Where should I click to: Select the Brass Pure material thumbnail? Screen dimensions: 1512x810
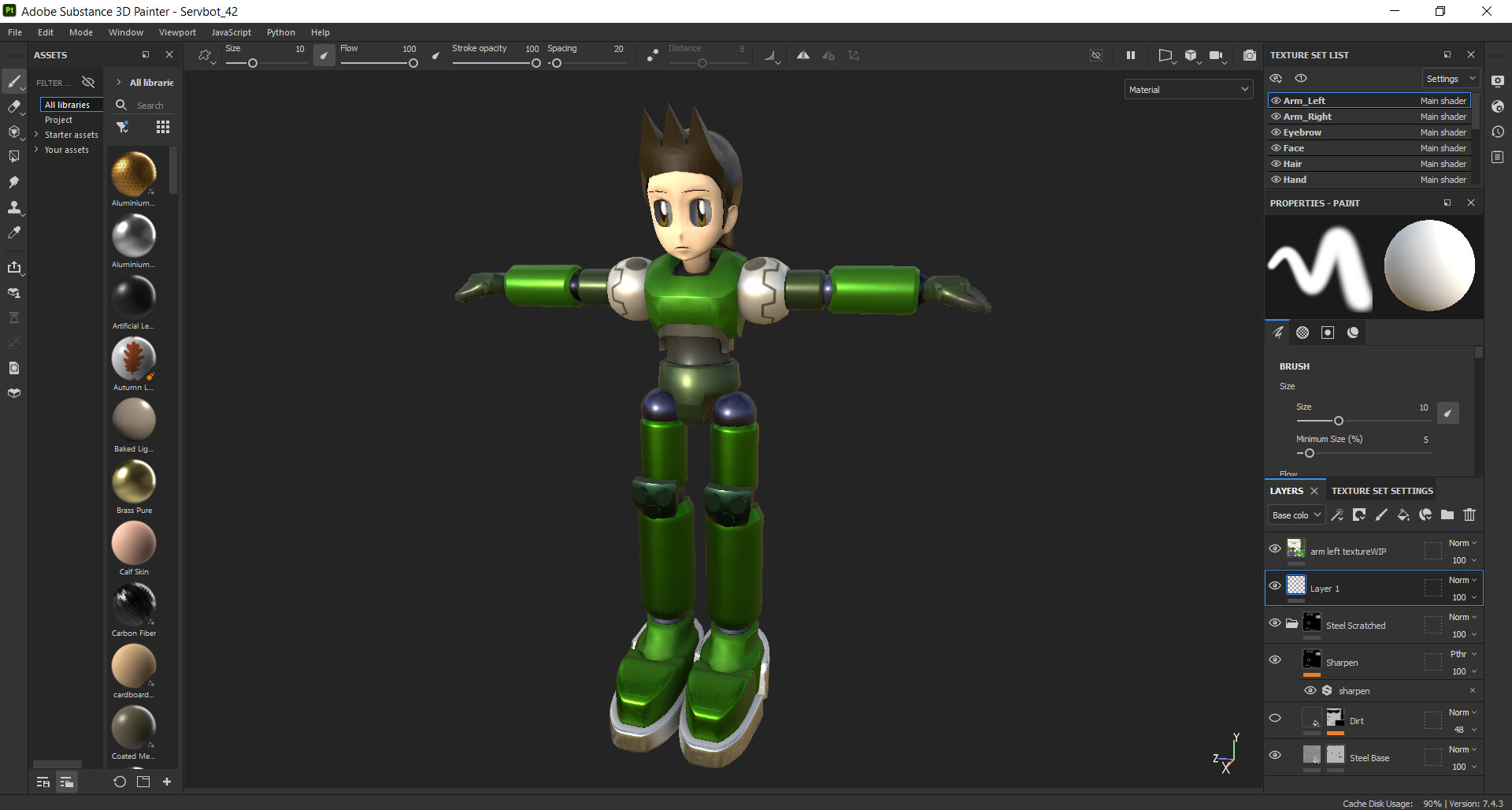(x=134, y=481)
